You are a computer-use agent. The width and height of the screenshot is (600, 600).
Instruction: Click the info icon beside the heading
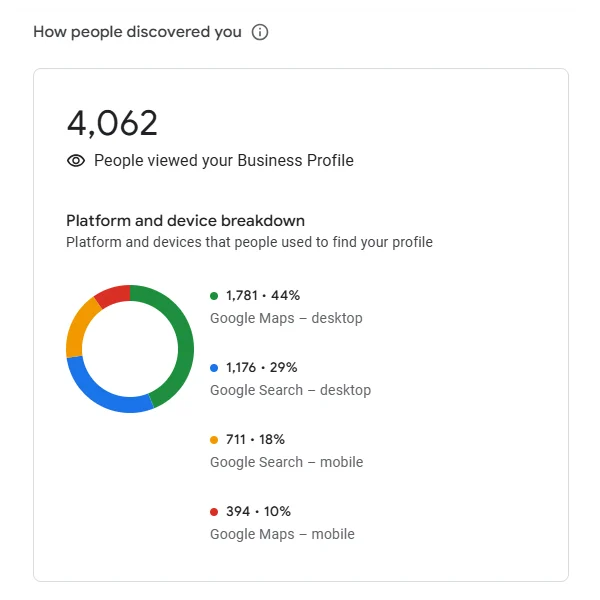coord(260,32)
